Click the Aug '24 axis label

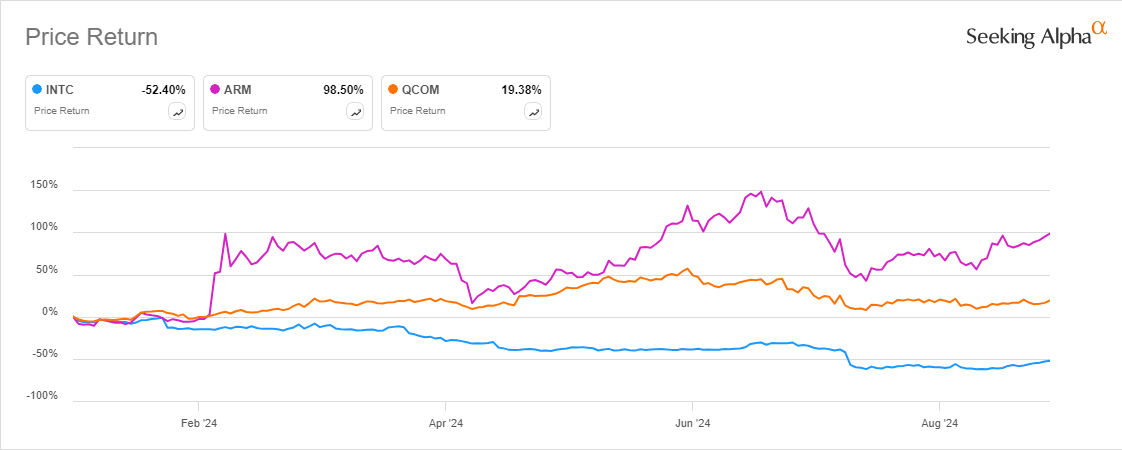(x=939, y=424)
